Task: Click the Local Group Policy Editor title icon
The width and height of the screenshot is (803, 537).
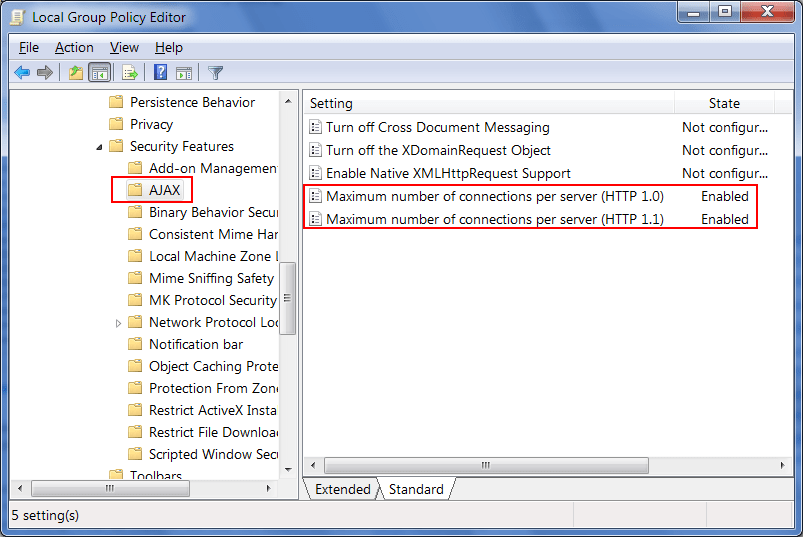Action: click(17, 17)
